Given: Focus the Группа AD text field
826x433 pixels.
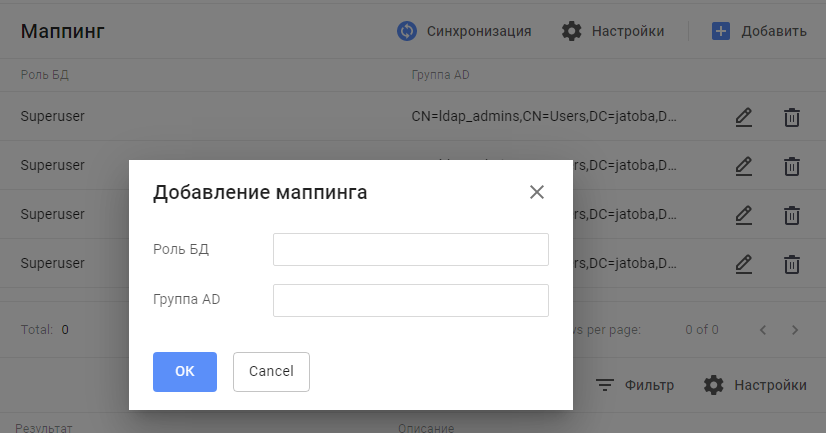Looking at the screenshot, I should click(x=410, y=300).
